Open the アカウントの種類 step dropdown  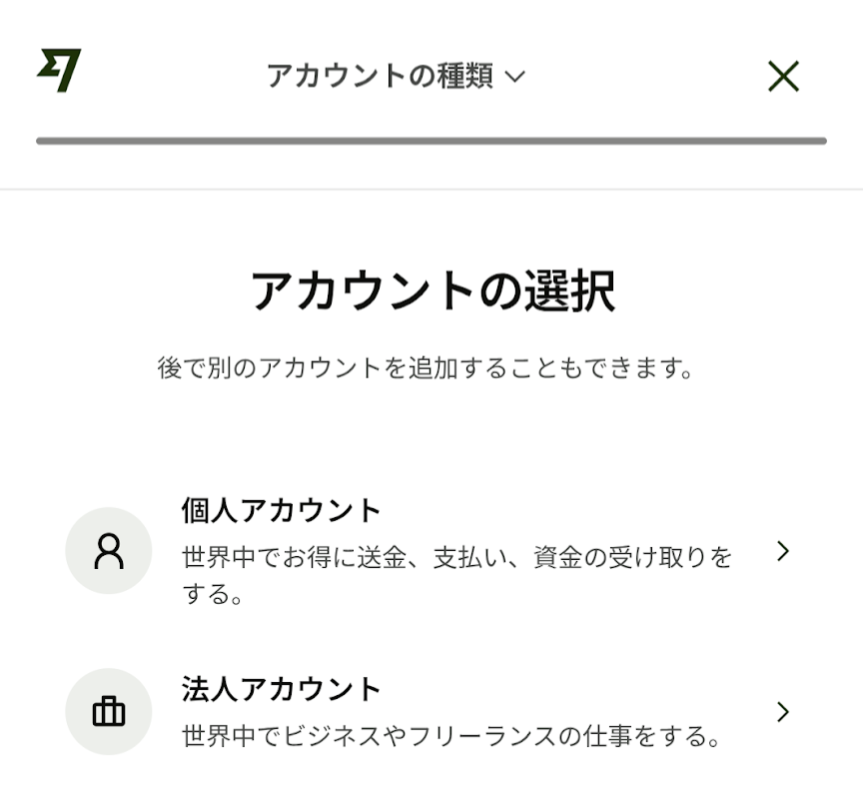pos(380,76)
